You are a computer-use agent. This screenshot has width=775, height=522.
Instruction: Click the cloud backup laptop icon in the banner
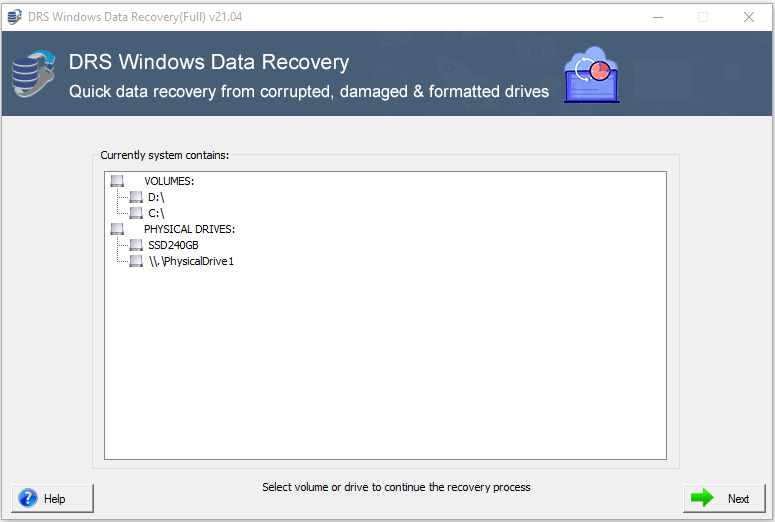click(592, 75)
